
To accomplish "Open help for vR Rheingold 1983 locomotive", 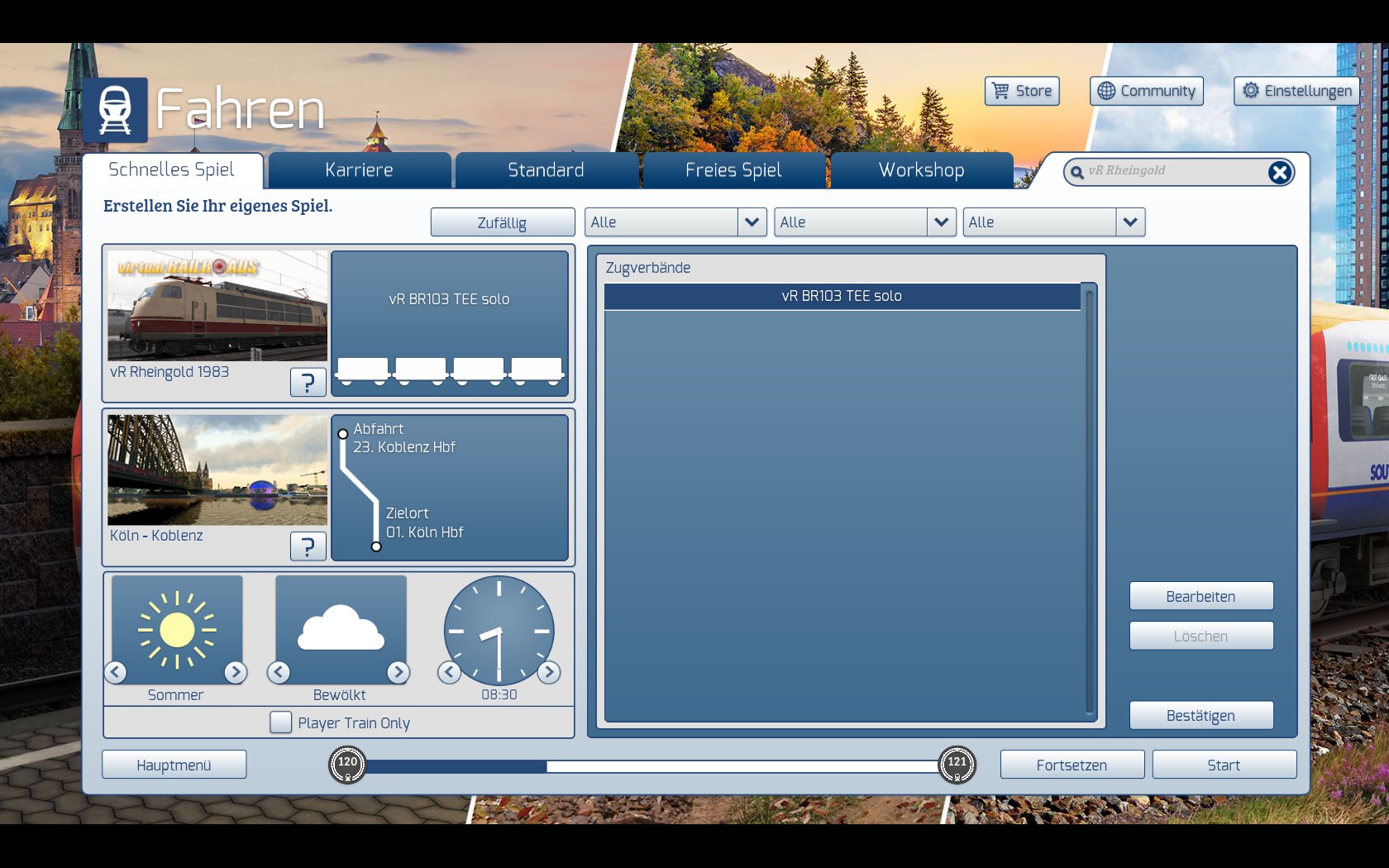I will [308, 382].
